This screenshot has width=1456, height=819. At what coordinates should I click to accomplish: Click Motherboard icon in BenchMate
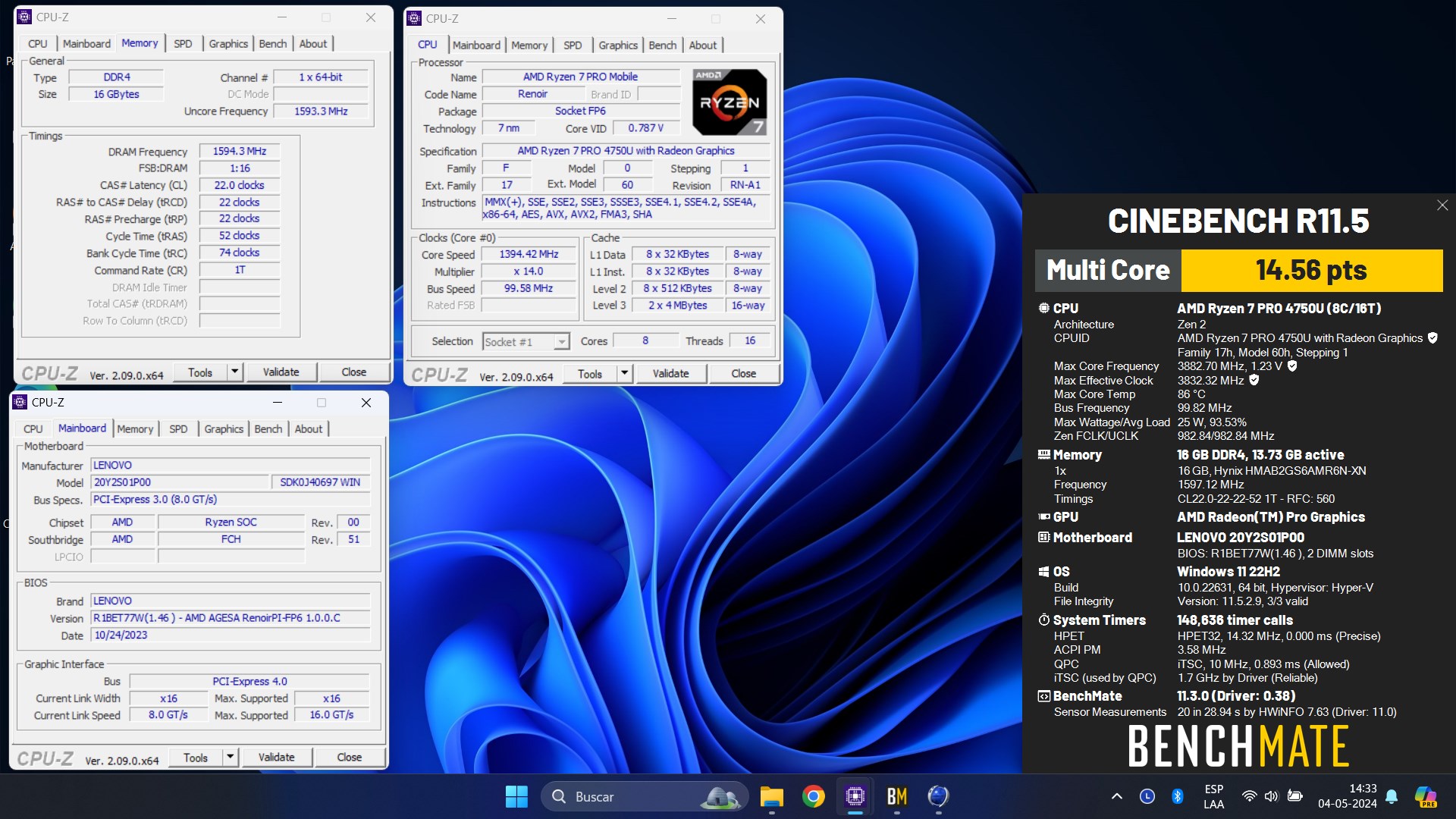(x=1044, y=537)
